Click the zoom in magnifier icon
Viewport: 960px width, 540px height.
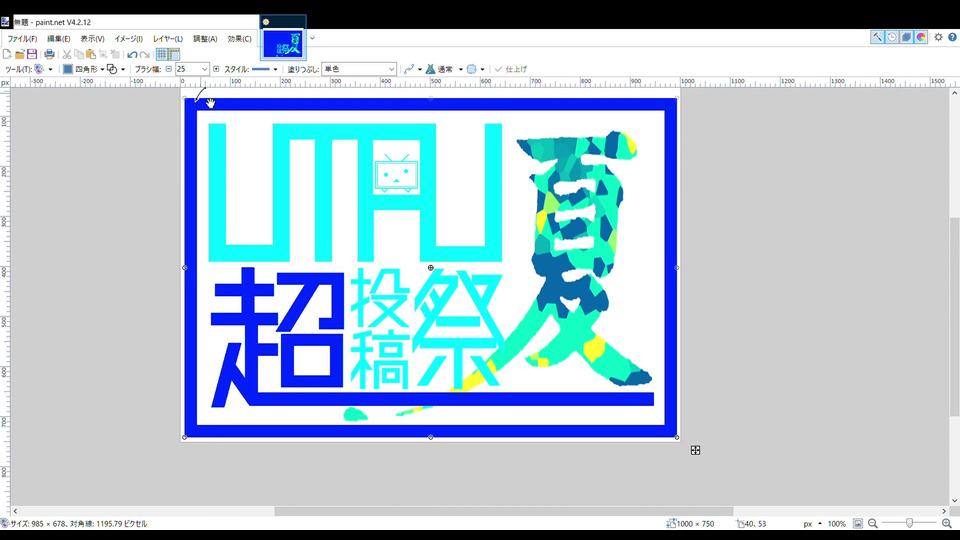click(947, 523)
